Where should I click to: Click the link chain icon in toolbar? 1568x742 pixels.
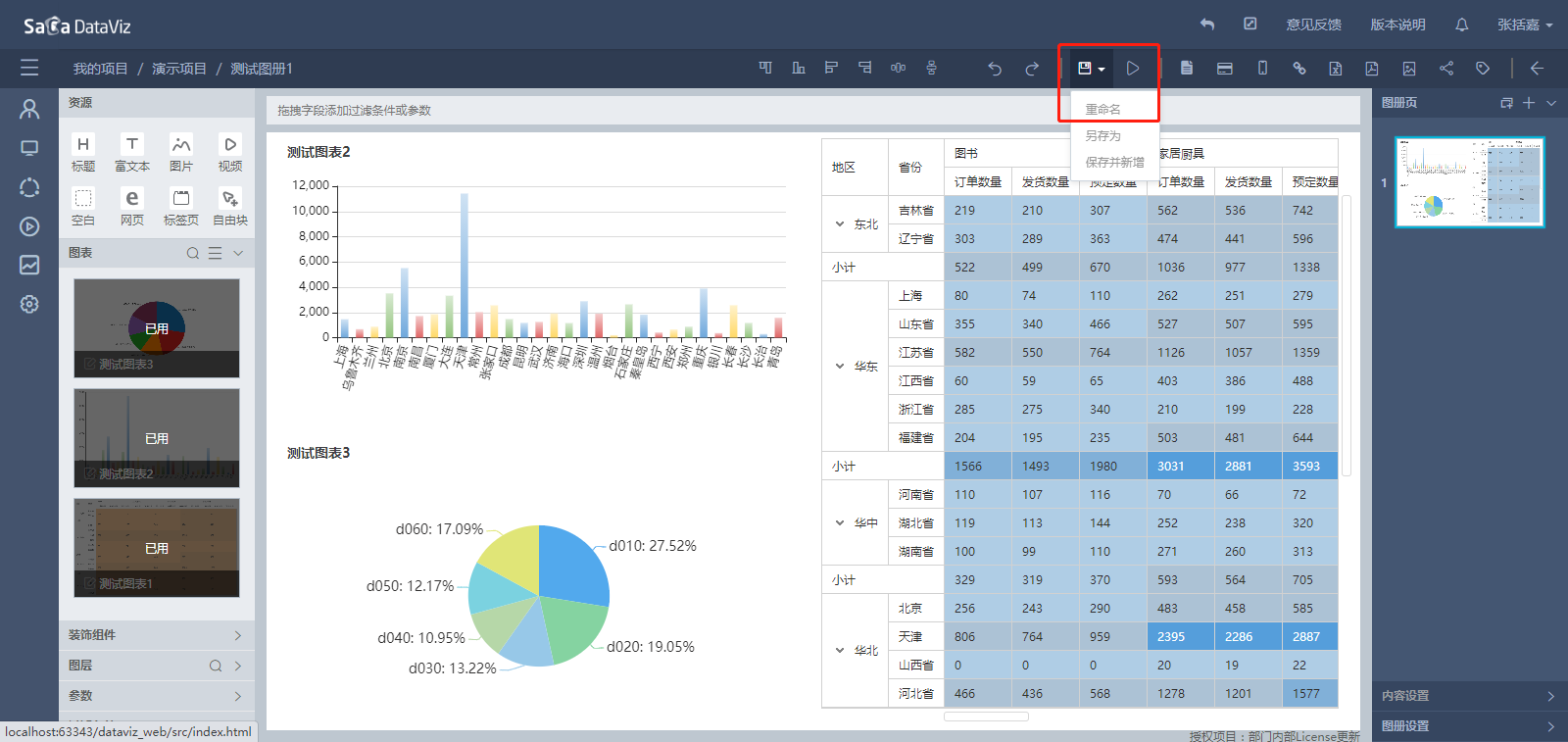pos(1299,69)
